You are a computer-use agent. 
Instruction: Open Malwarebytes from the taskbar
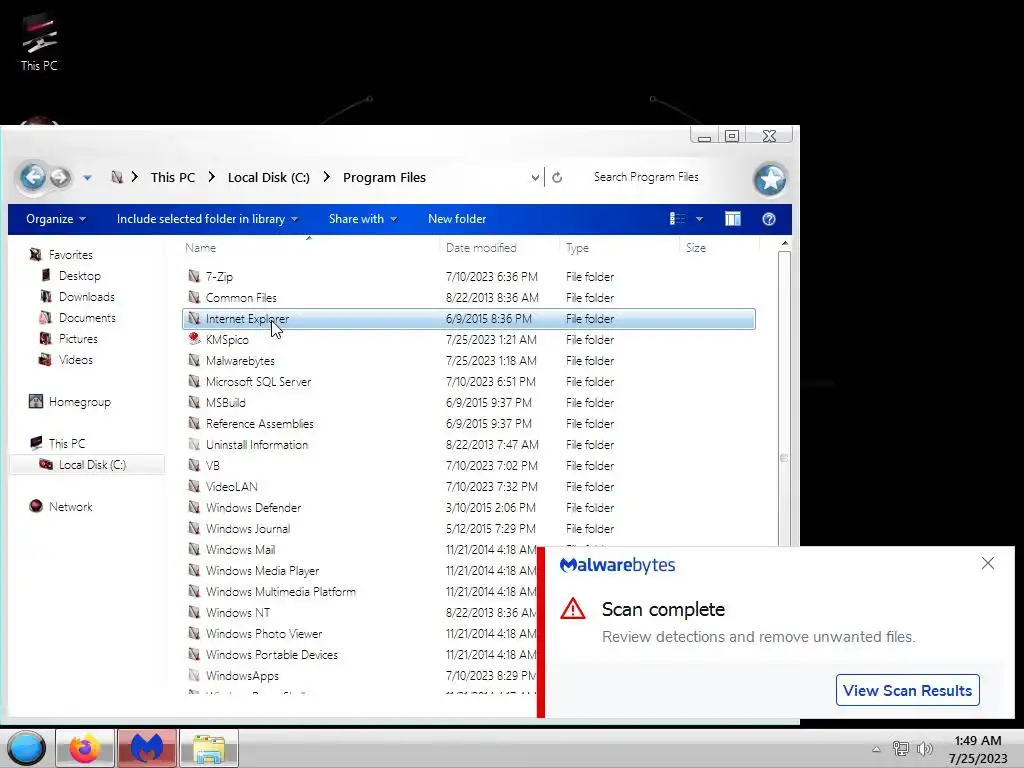click(x=147, y=748)
